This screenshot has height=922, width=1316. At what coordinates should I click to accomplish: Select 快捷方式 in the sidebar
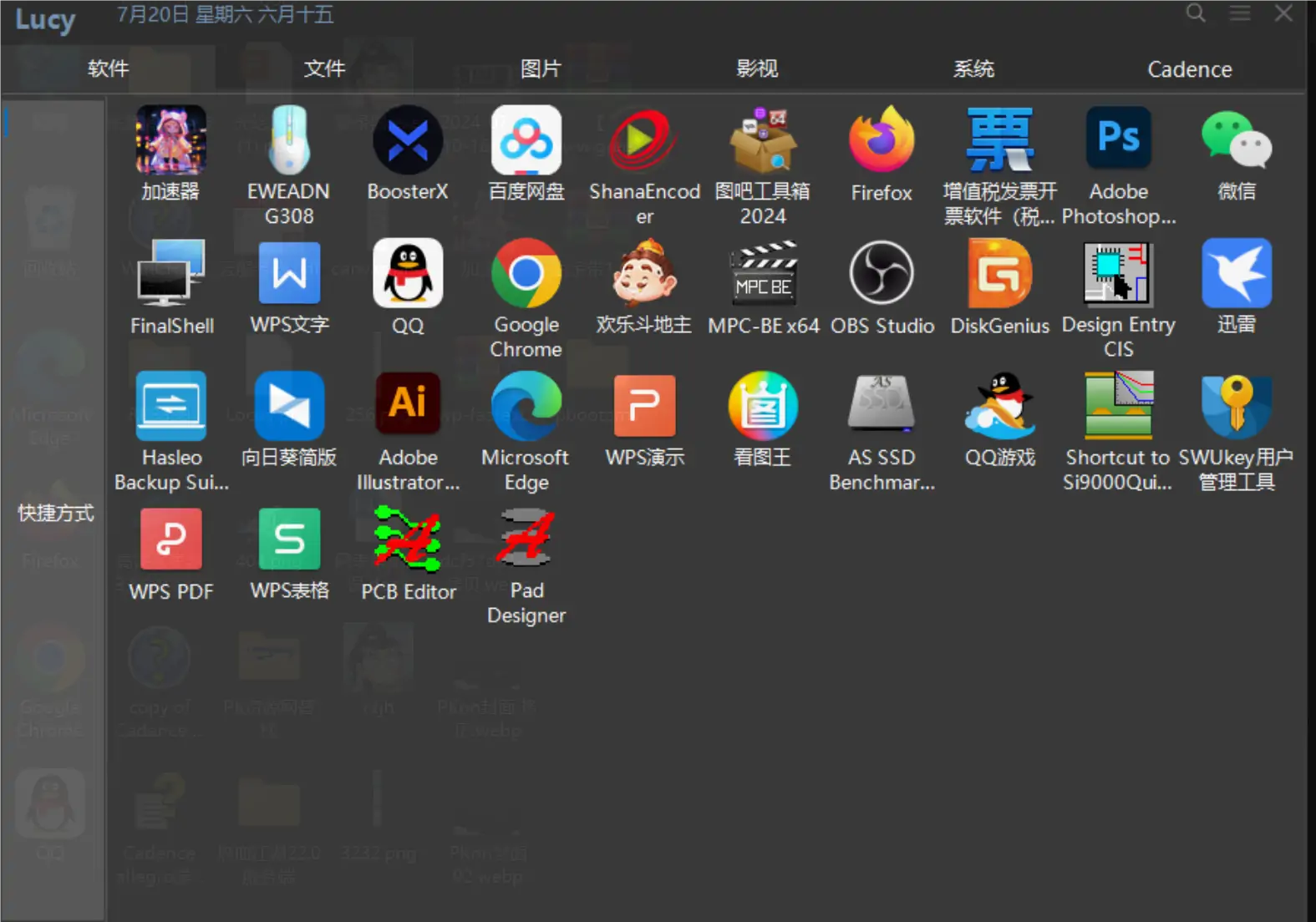coord(56,513)
